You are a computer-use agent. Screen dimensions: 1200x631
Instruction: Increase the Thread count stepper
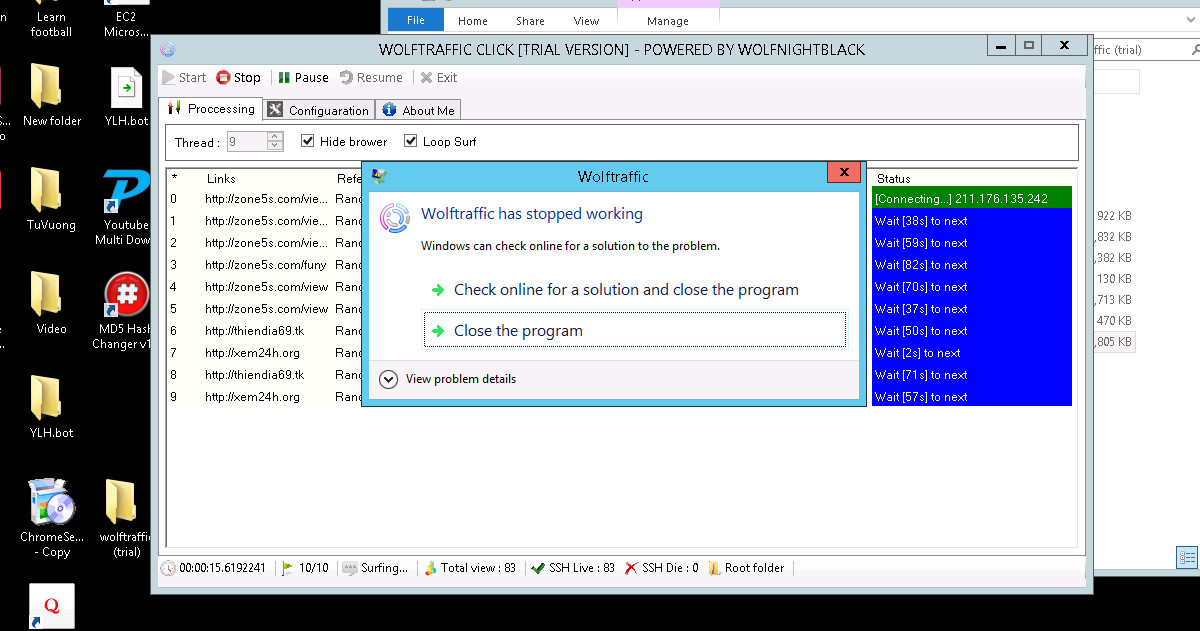[x=275, y=137]
